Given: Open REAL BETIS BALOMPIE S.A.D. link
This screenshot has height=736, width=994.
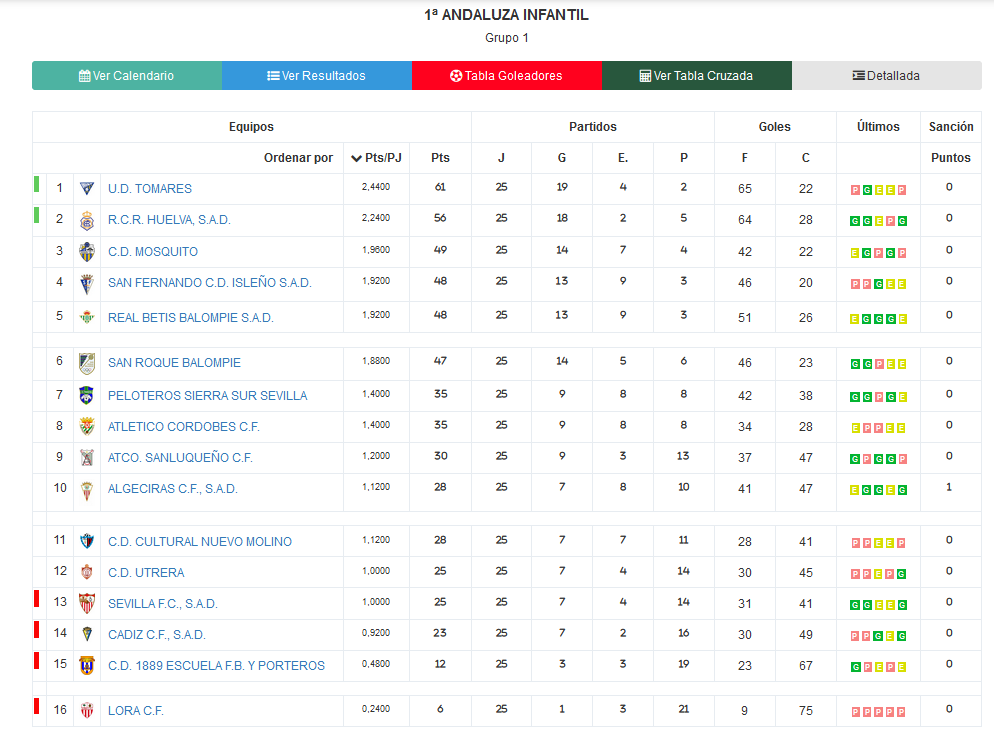Looking at the screenshot, I should point(191,317).
